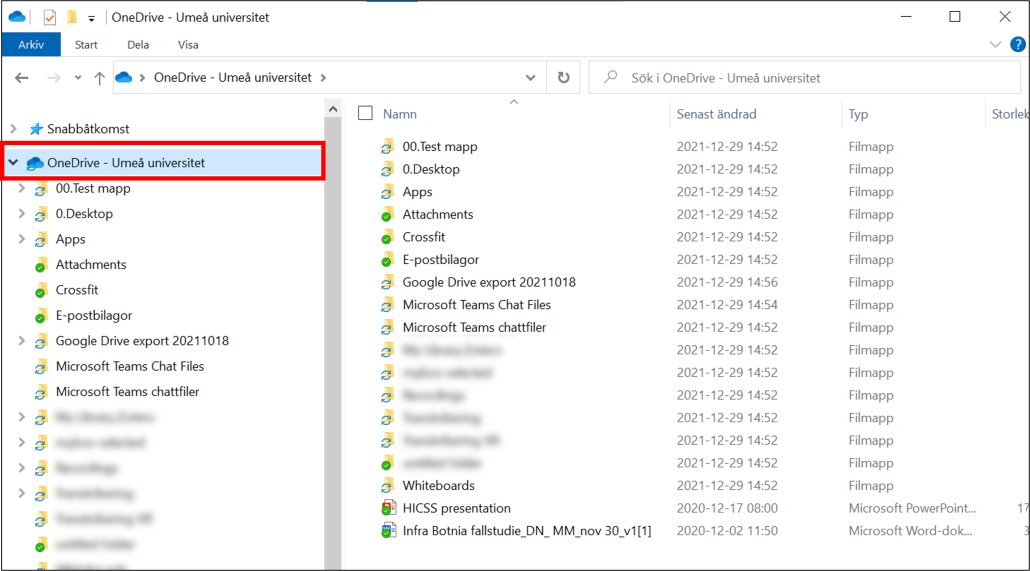Open the Arkiv menu

pyautogui.click(x=31, y=45)
